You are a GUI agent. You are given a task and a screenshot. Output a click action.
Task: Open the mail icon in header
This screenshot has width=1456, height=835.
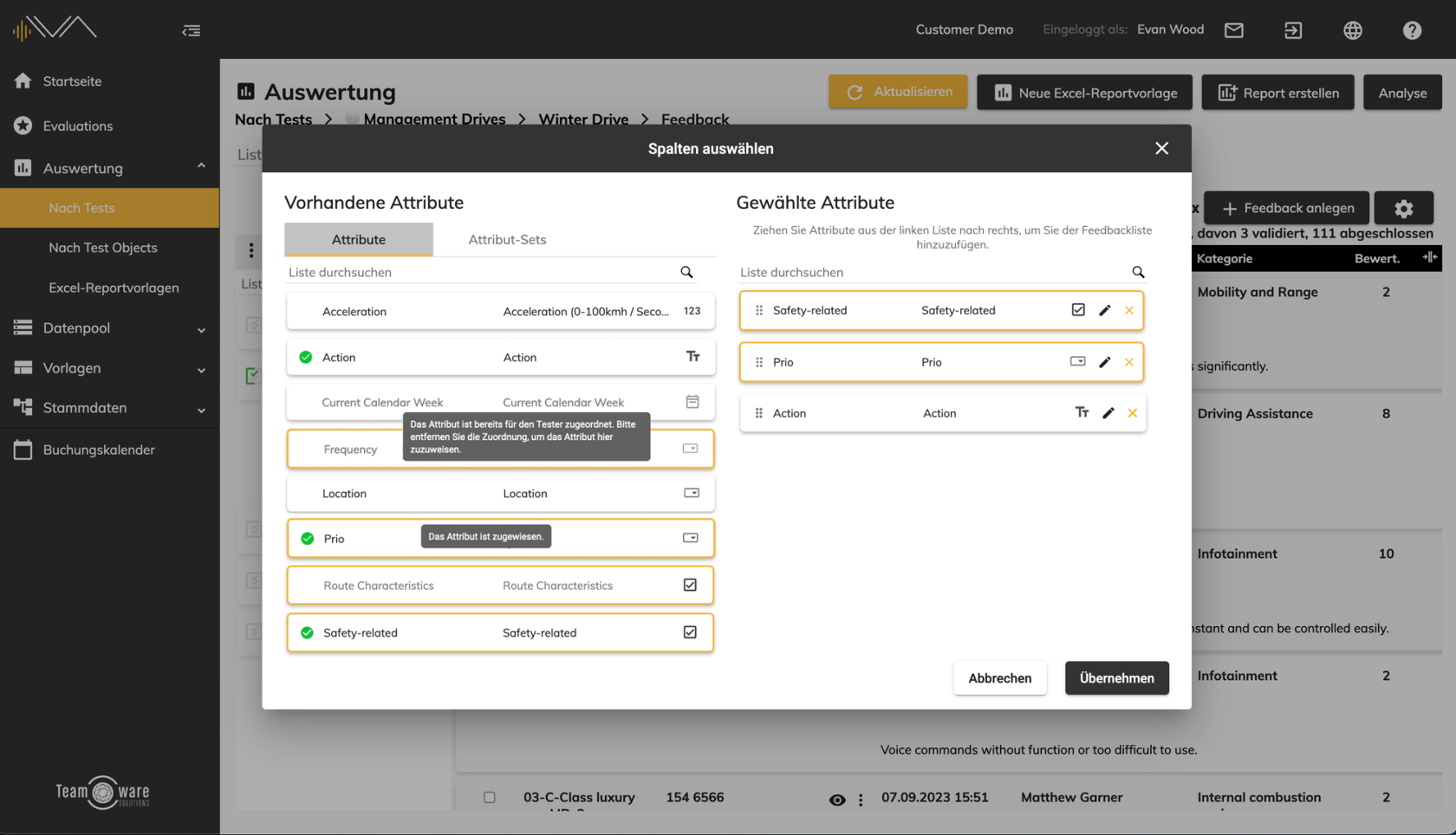1234,30
